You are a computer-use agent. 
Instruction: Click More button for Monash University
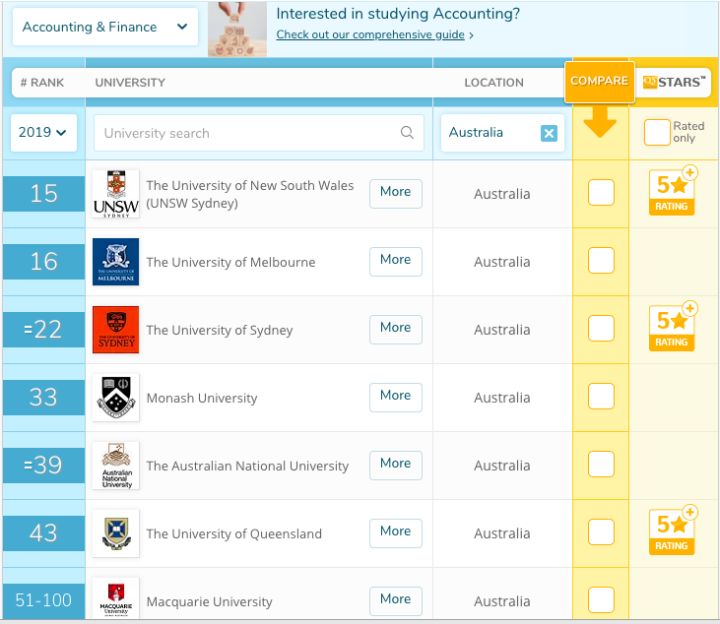(395, 396)
